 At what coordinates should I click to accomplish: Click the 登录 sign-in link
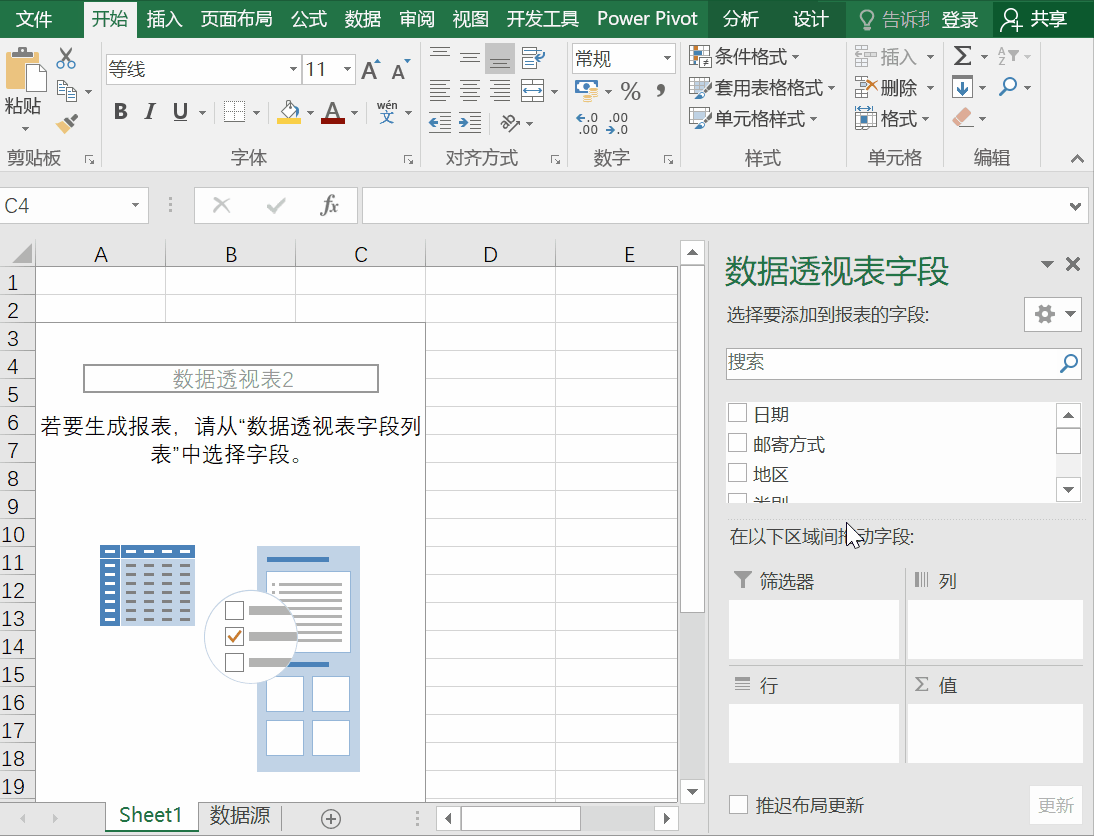(x=959, y=20)
